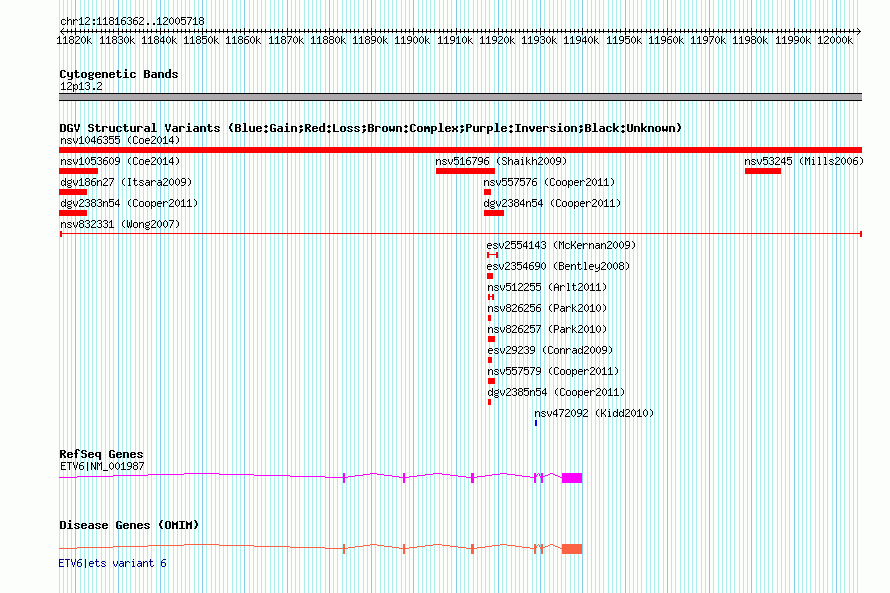This screenshot has height=593, width=890.
Task: Click the red bar under nsv53245
Action: pos(763,171)
